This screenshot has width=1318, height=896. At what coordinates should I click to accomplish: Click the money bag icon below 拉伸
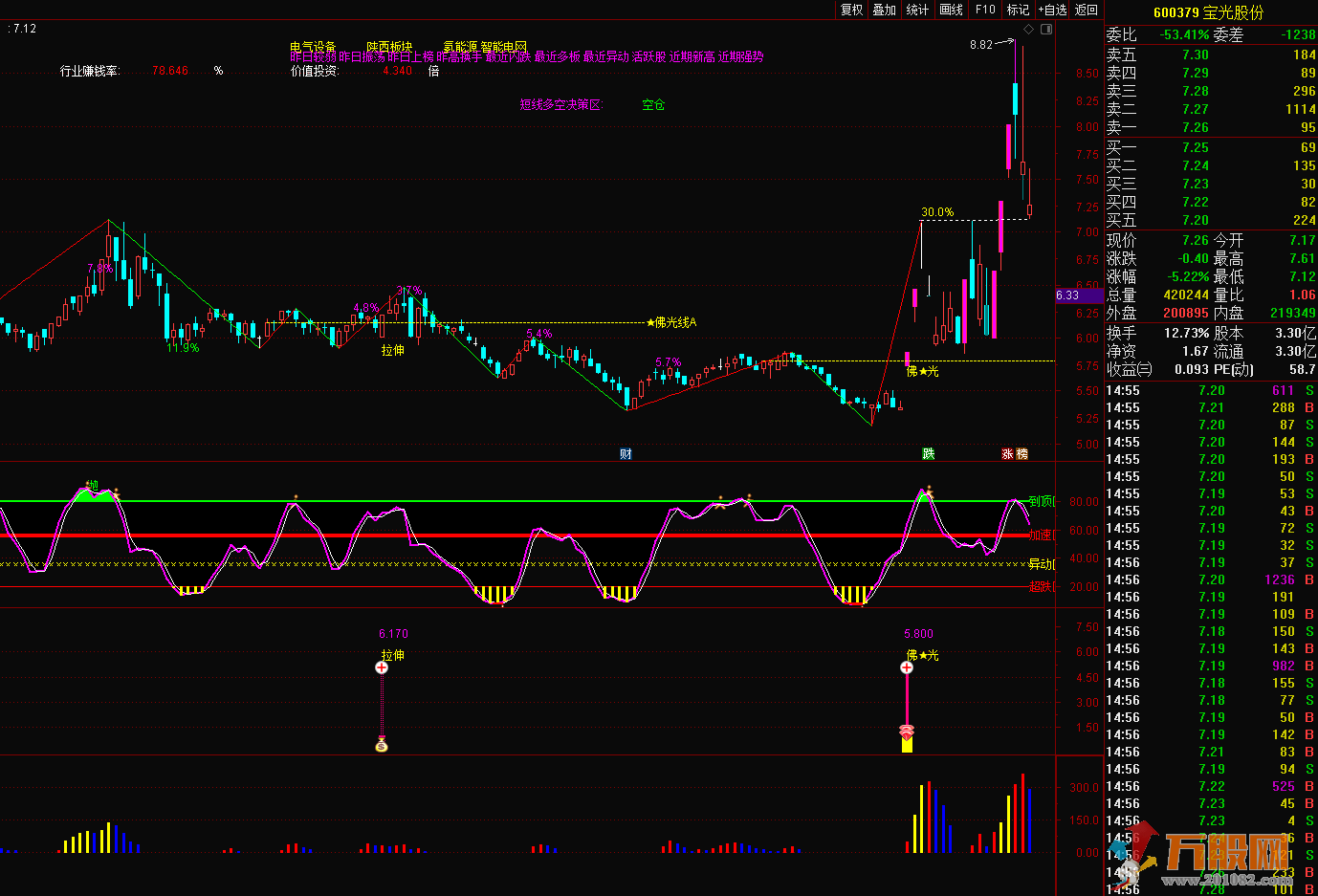click(382, 744)
